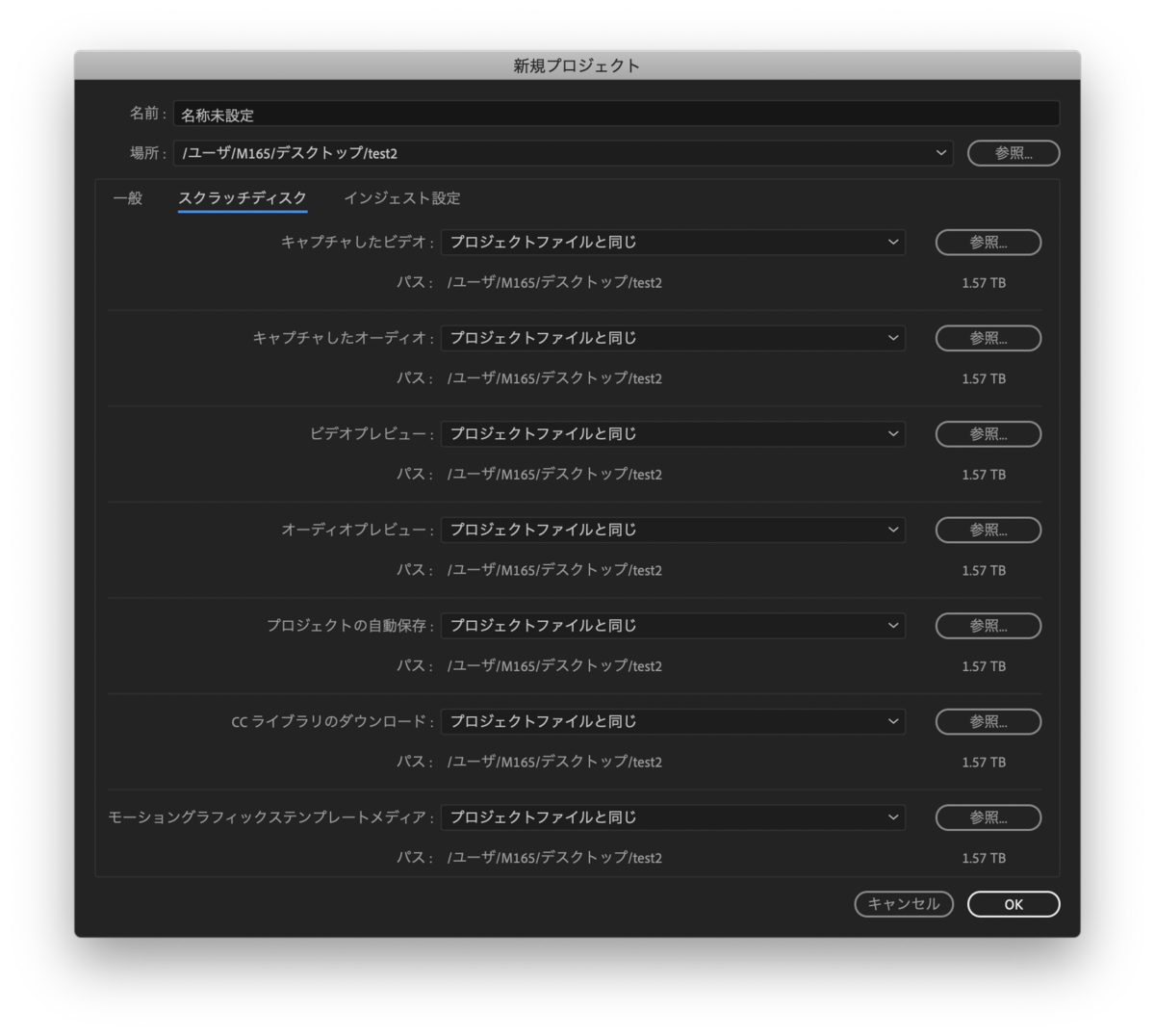1155x1036 pixels.
Task: Open the オーディオプレビュー dropdown
Action: tap(673, 530)
